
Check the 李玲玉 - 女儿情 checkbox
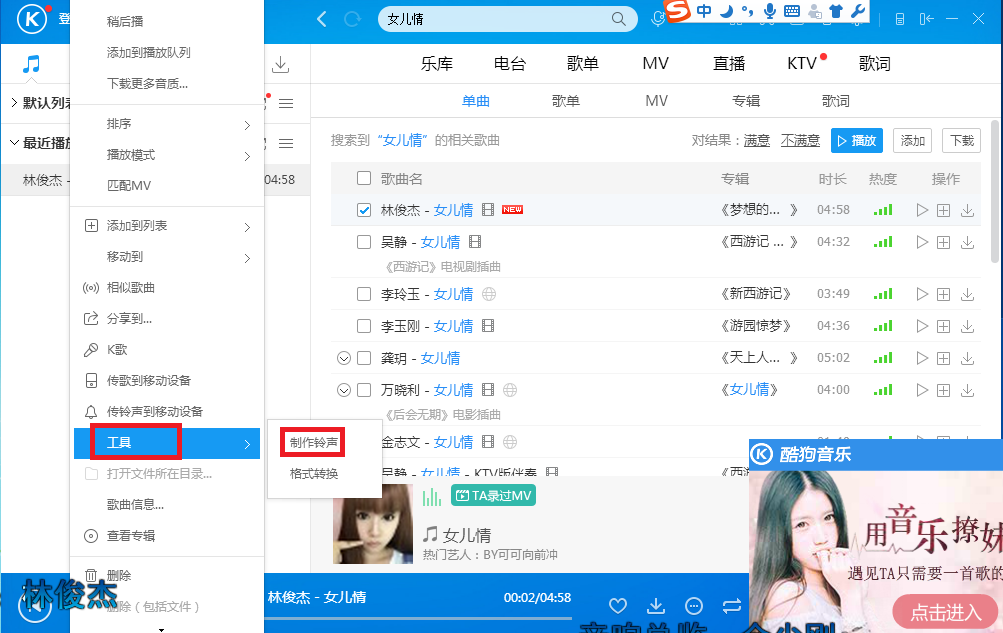(x=364, y=294)
